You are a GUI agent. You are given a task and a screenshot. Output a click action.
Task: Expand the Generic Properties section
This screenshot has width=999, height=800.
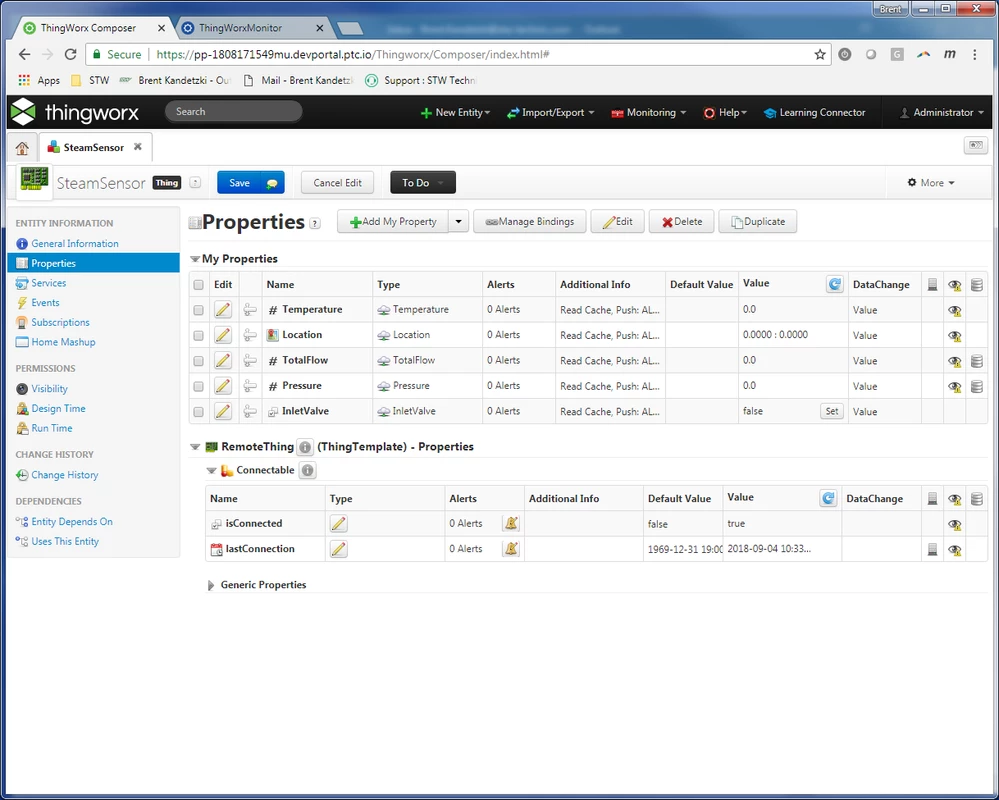point(211,585)
